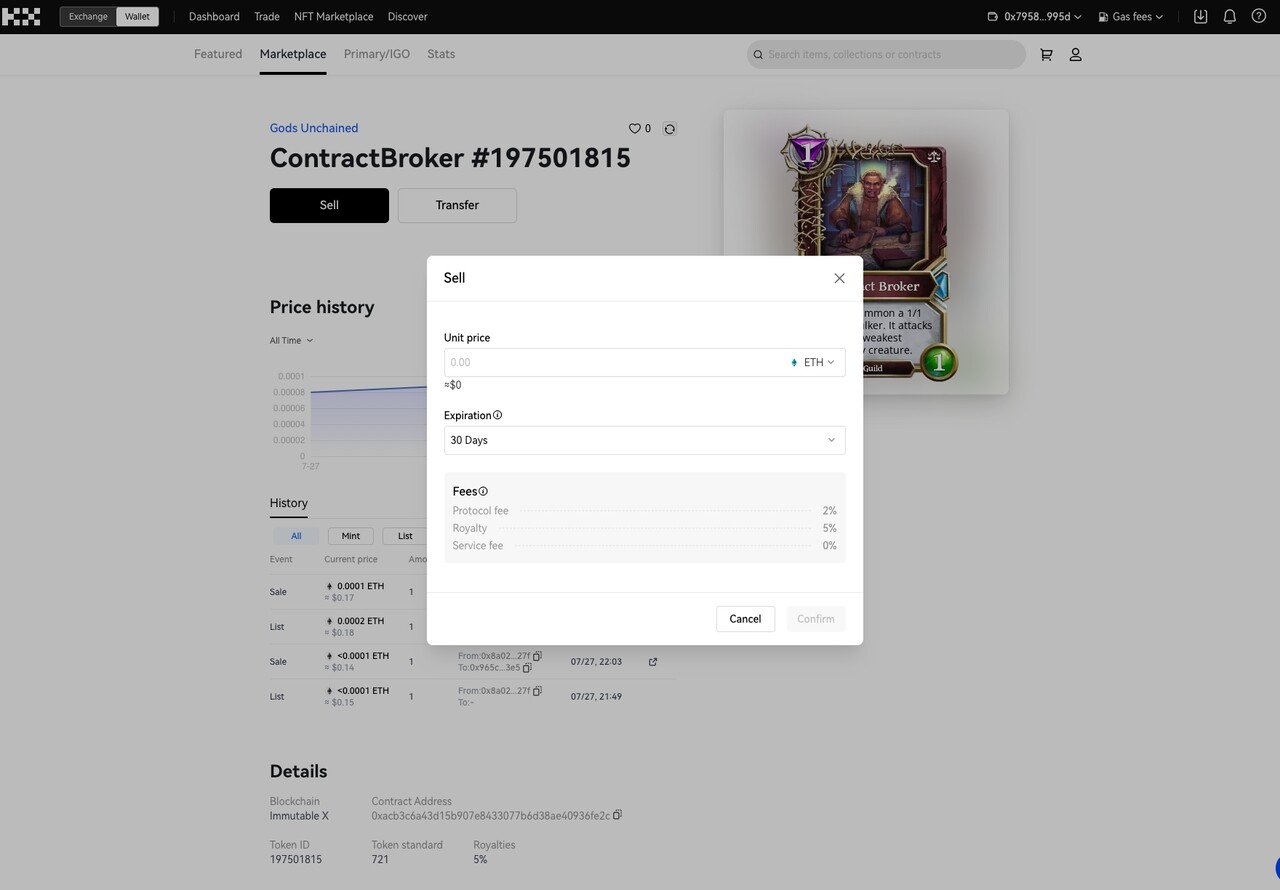
Task: Open Trade in the top menu
Action: [267, 16]
